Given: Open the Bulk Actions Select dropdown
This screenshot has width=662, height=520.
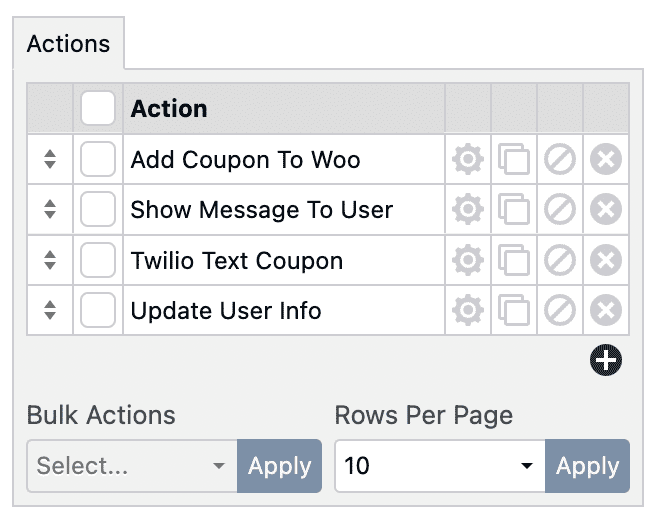Looking at the screenshot, I should (132, 466).
